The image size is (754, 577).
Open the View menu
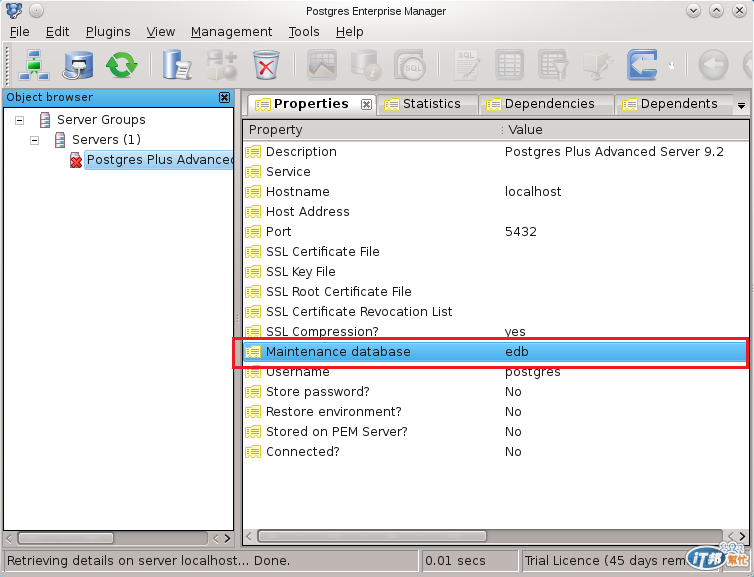[161, 32]
